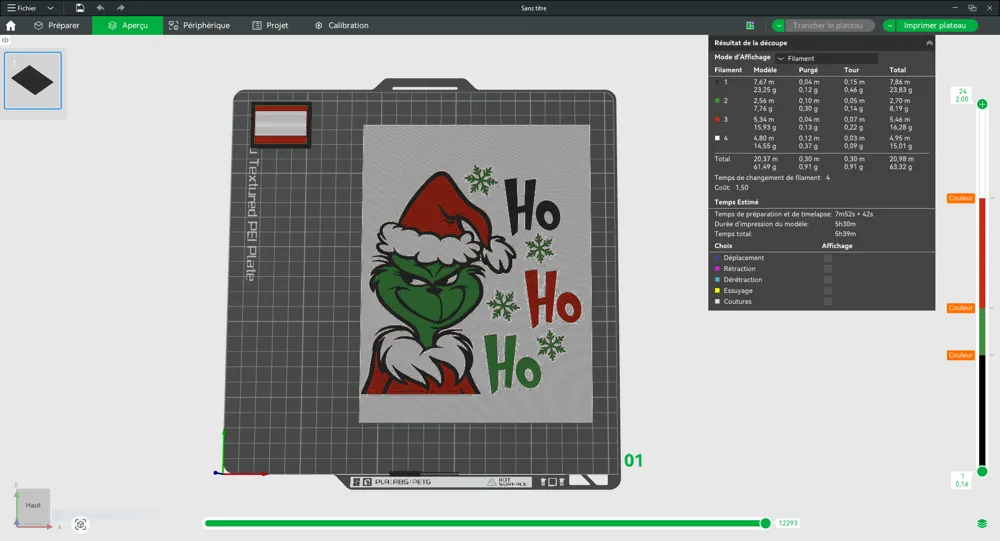Click the Total weight 63,32 g value

point(901,167)
